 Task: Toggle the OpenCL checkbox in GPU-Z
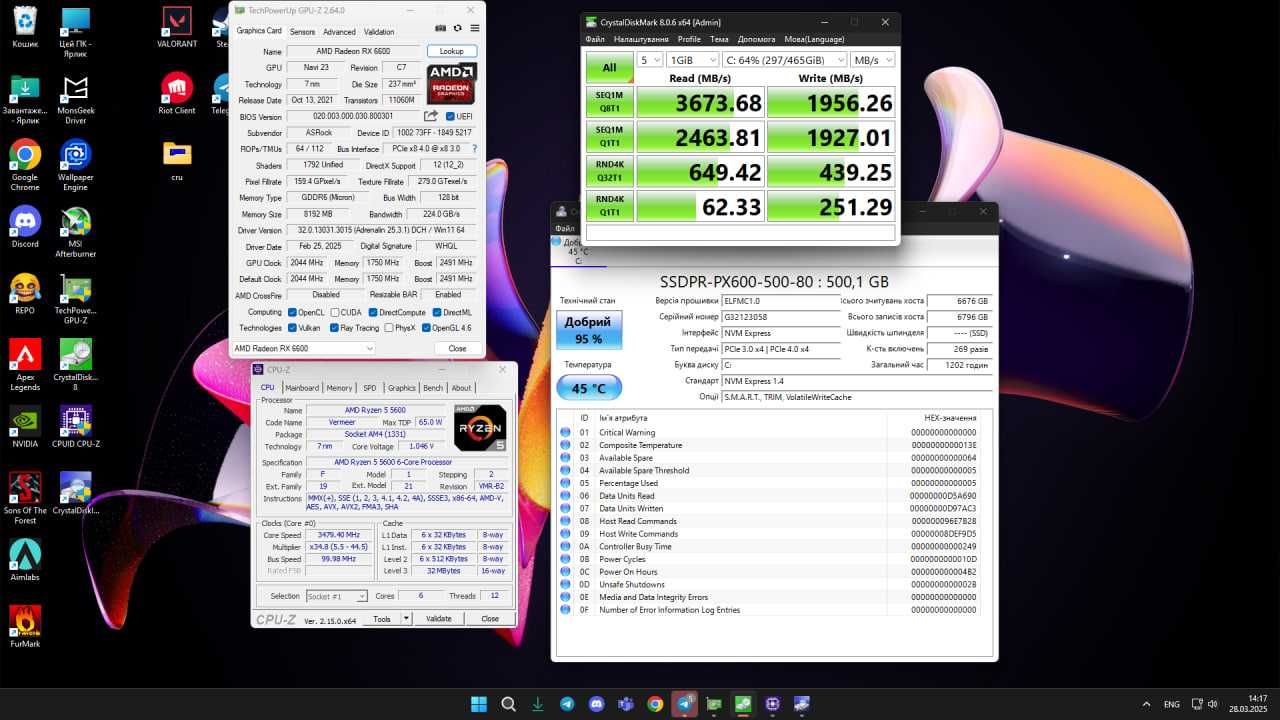[292, 312]
